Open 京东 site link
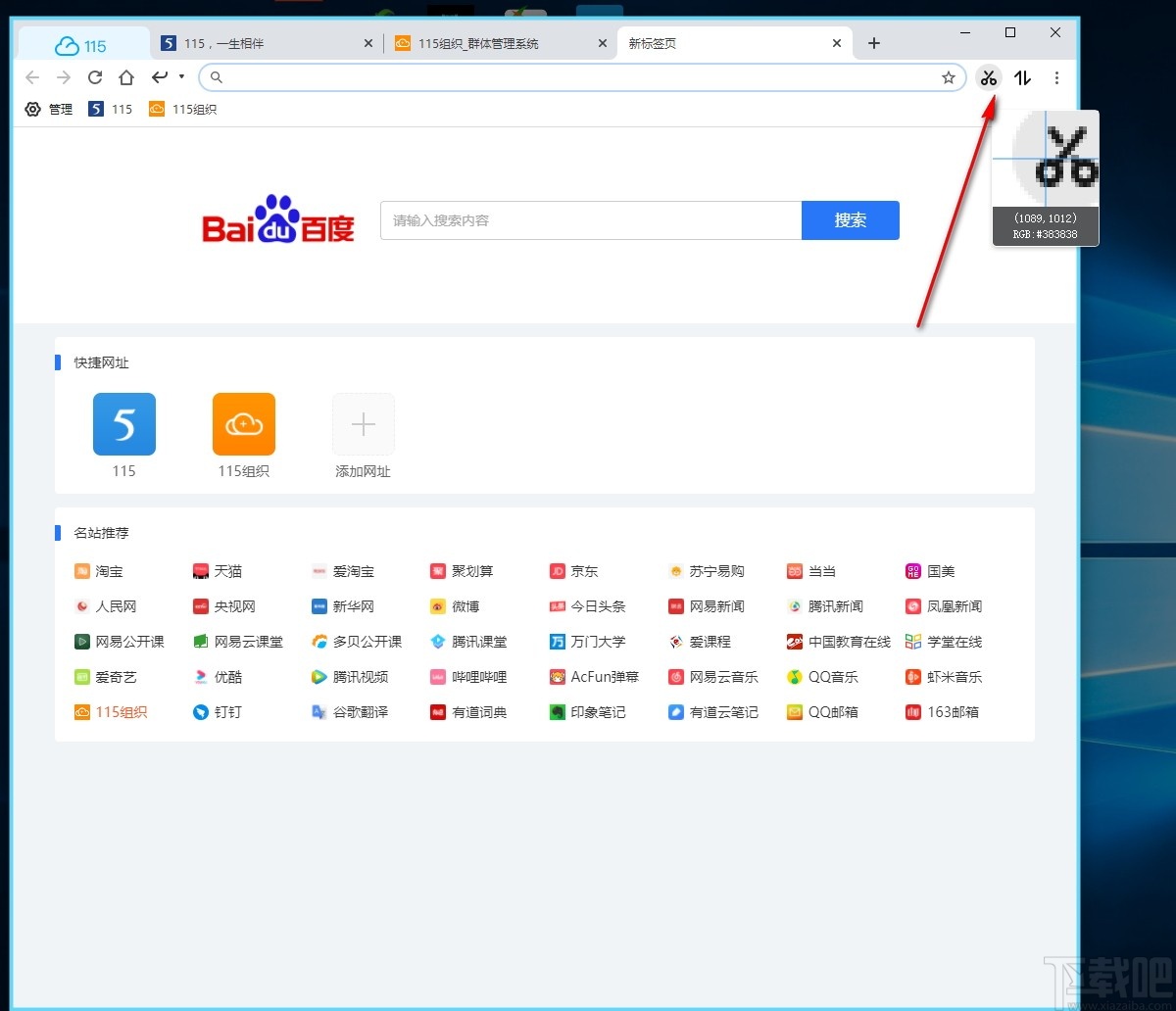1176x1011 pixels. click(574, 571)
